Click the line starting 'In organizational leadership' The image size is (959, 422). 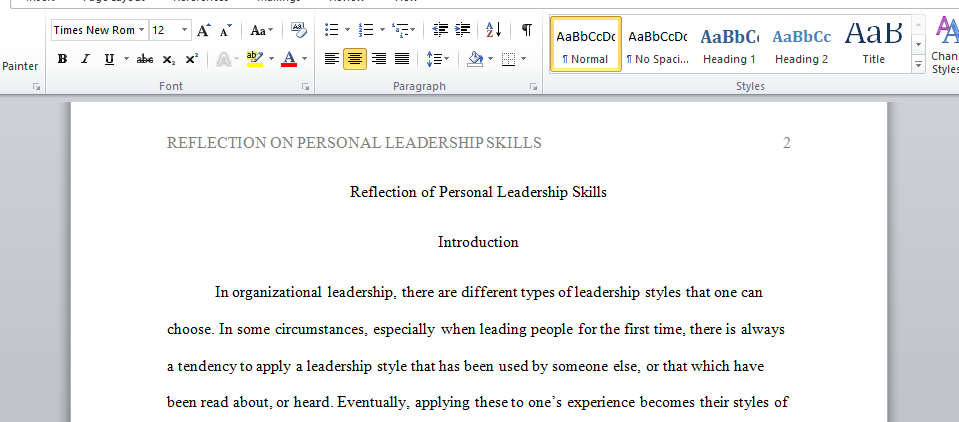tap(489, 292)
